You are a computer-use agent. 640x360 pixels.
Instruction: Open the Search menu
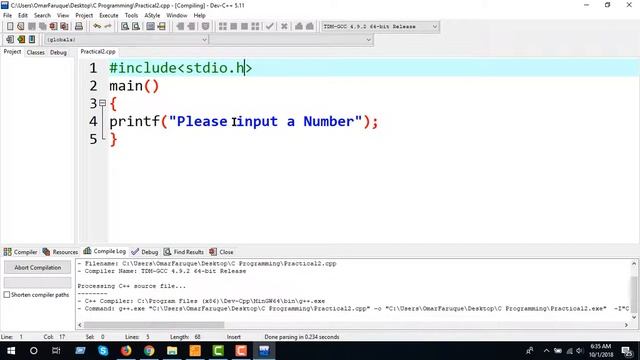(x=42, y=16)
